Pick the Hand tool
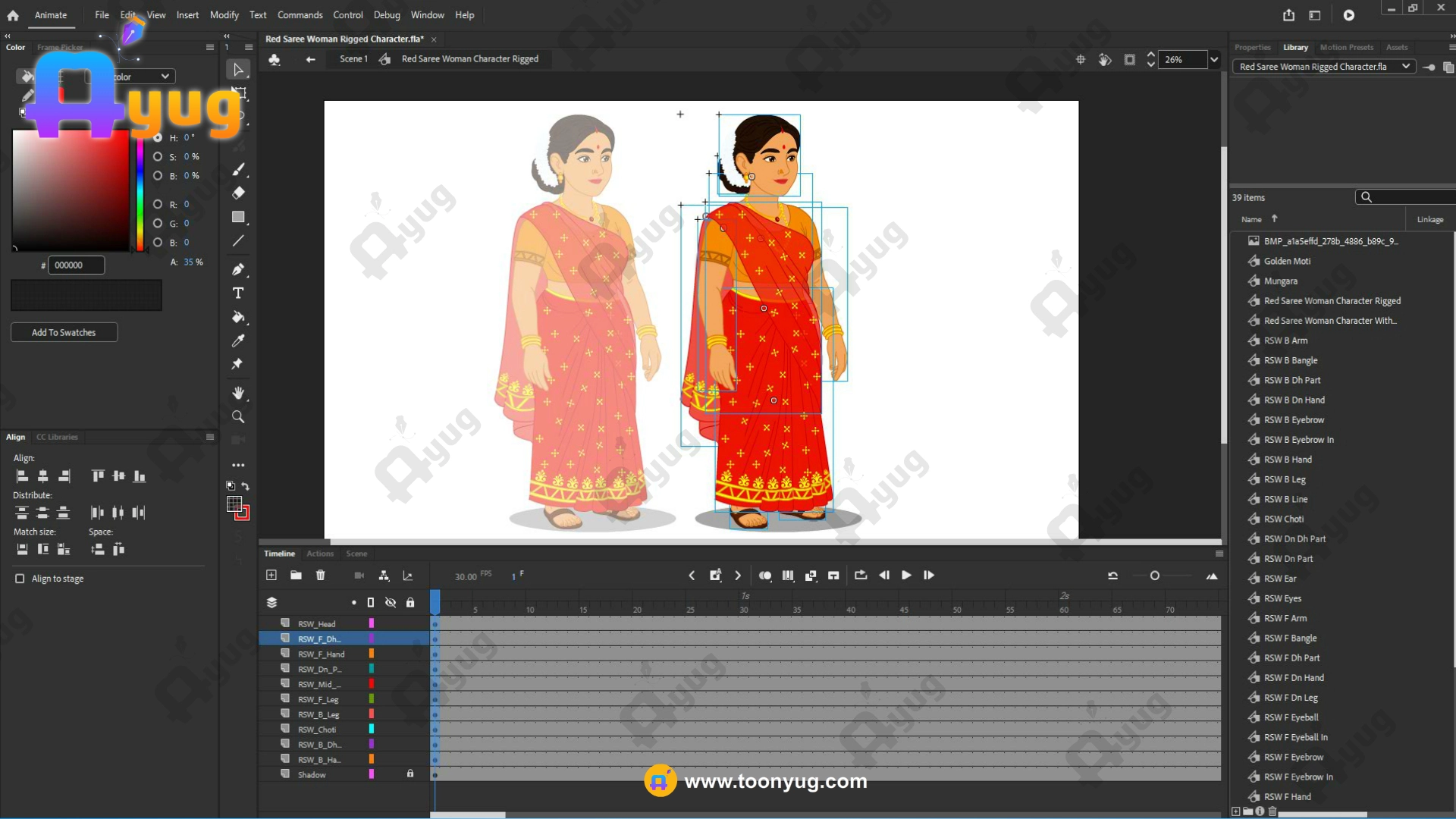 pos(238,393)
